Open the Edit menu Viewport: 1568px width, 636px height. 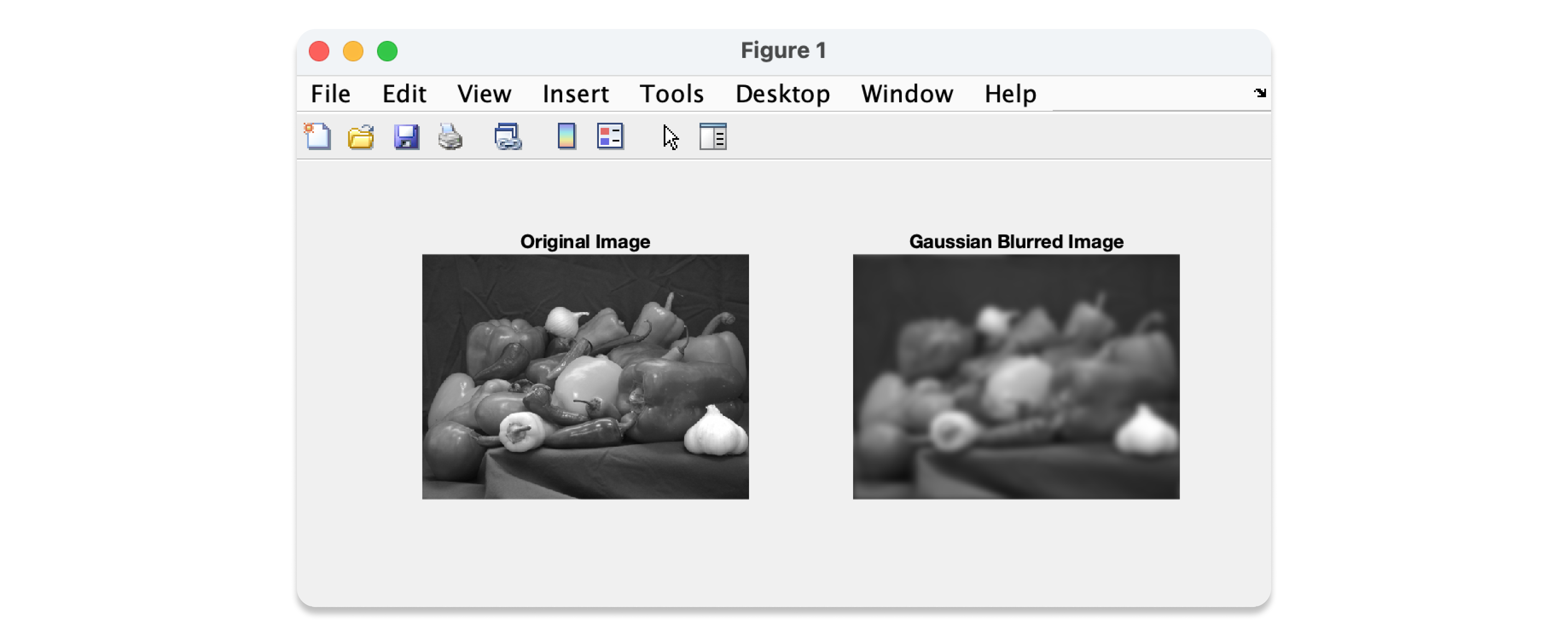coord(404,94)
